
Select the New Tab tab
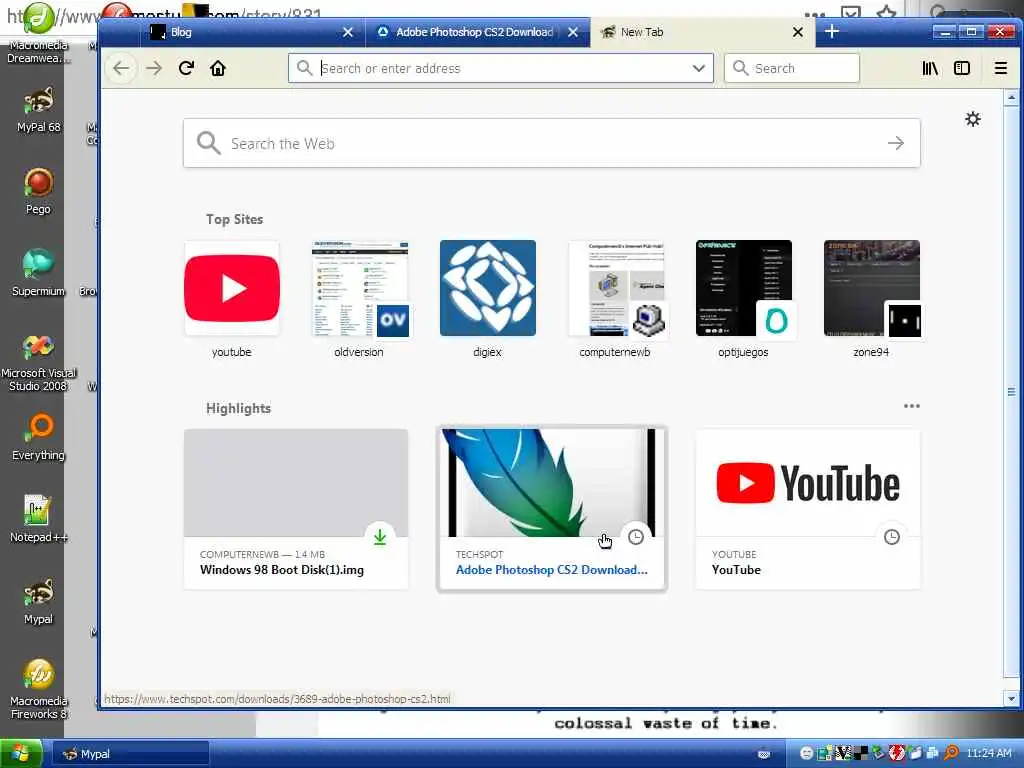pos(702,32)
